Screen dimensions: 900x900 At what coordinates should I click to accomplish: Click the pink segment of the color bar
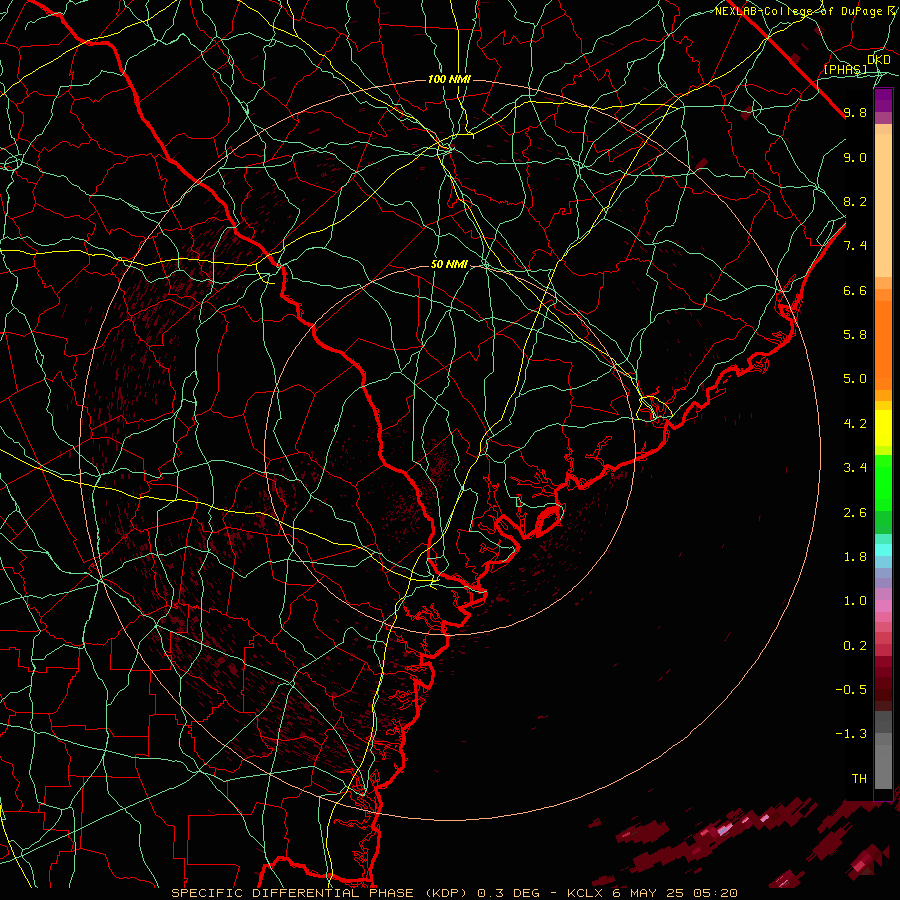tap(883, 606)
